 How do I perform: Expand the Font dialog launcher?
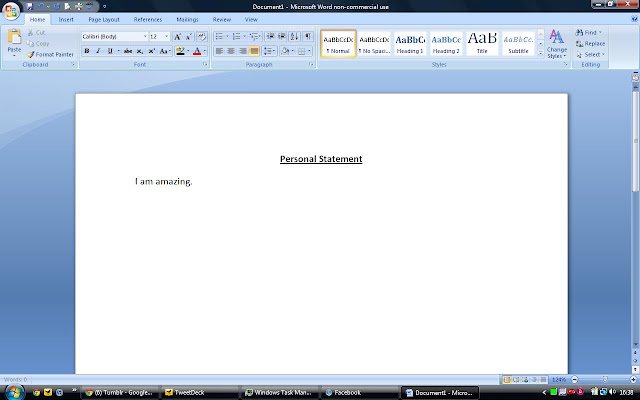(x=205, y=64)
